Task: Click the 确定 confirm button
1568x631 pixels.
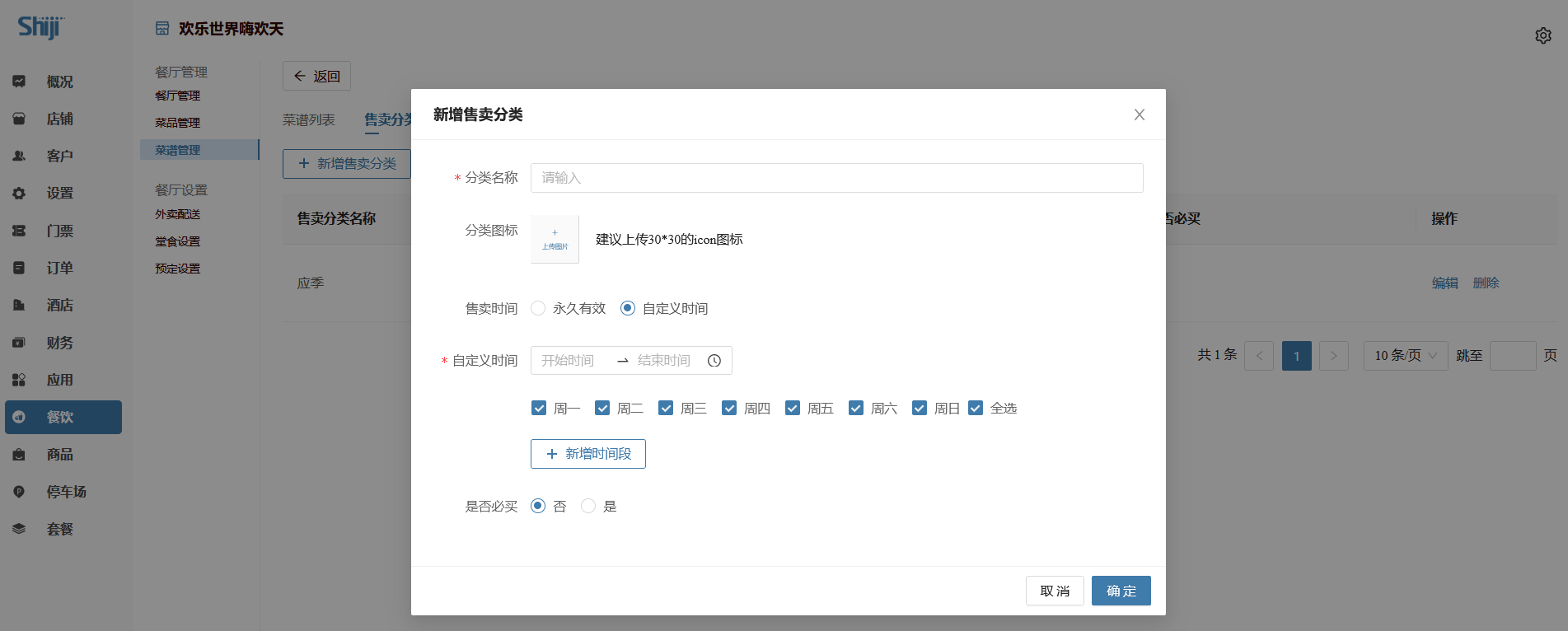Action: 1121,591
